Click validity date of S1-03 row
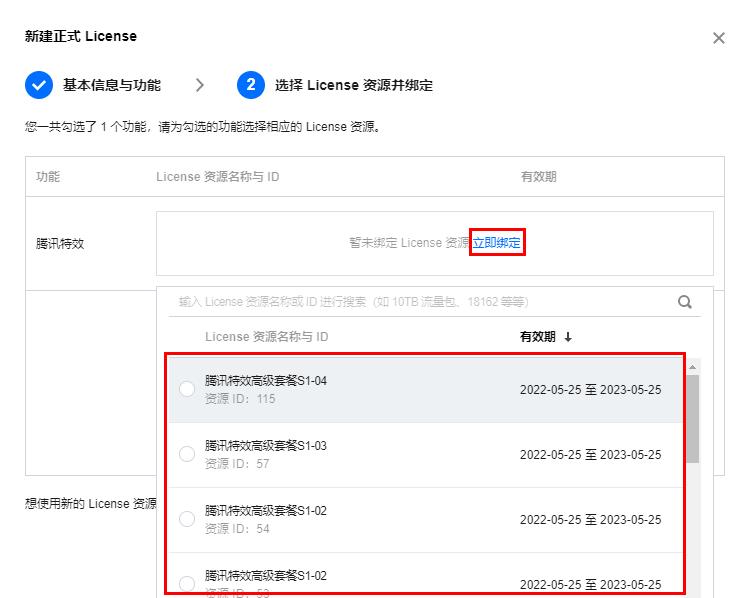This screenshot has height=598, width=750. pos(591,454)
